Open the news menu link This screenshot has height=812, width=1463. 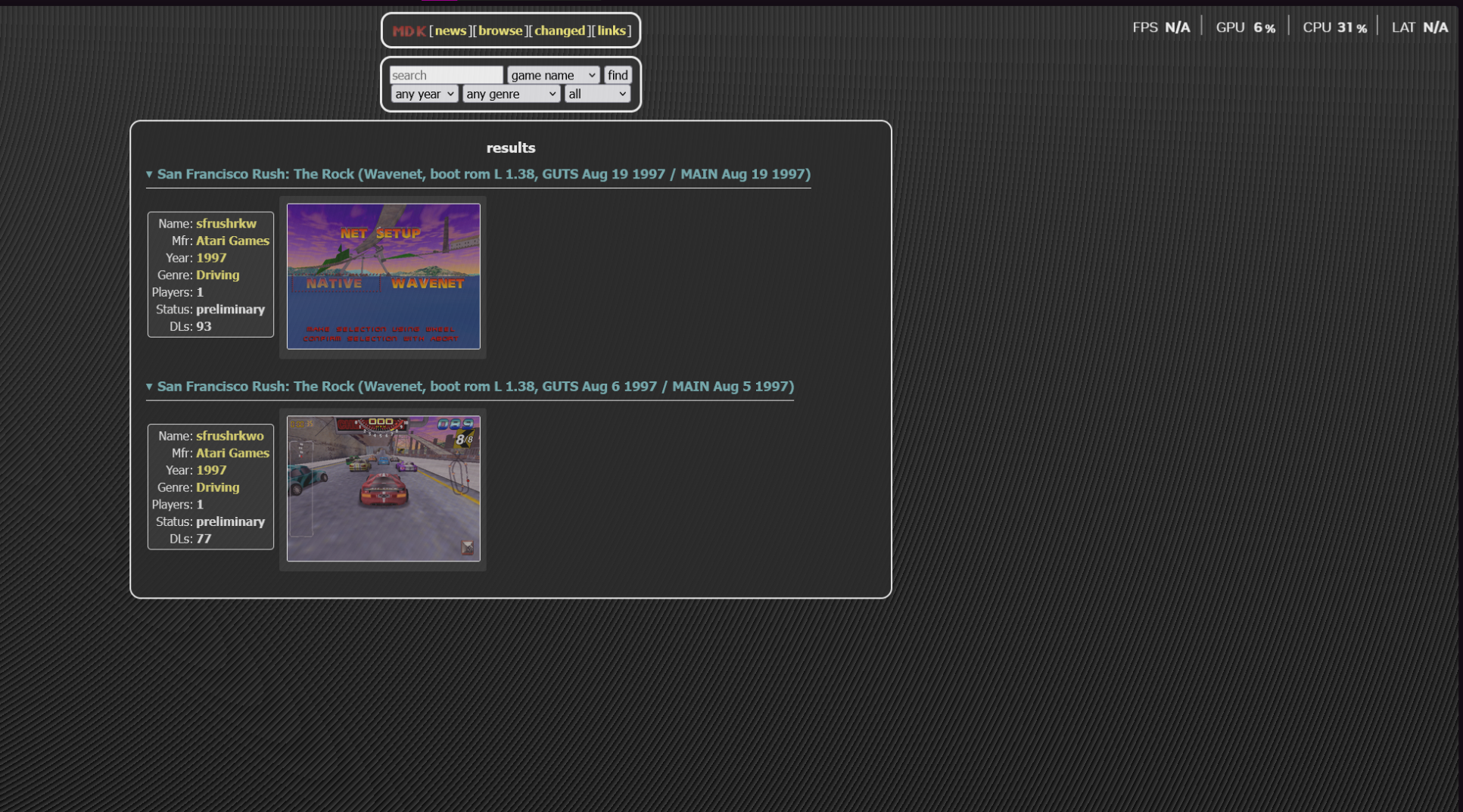coord(450,31)
